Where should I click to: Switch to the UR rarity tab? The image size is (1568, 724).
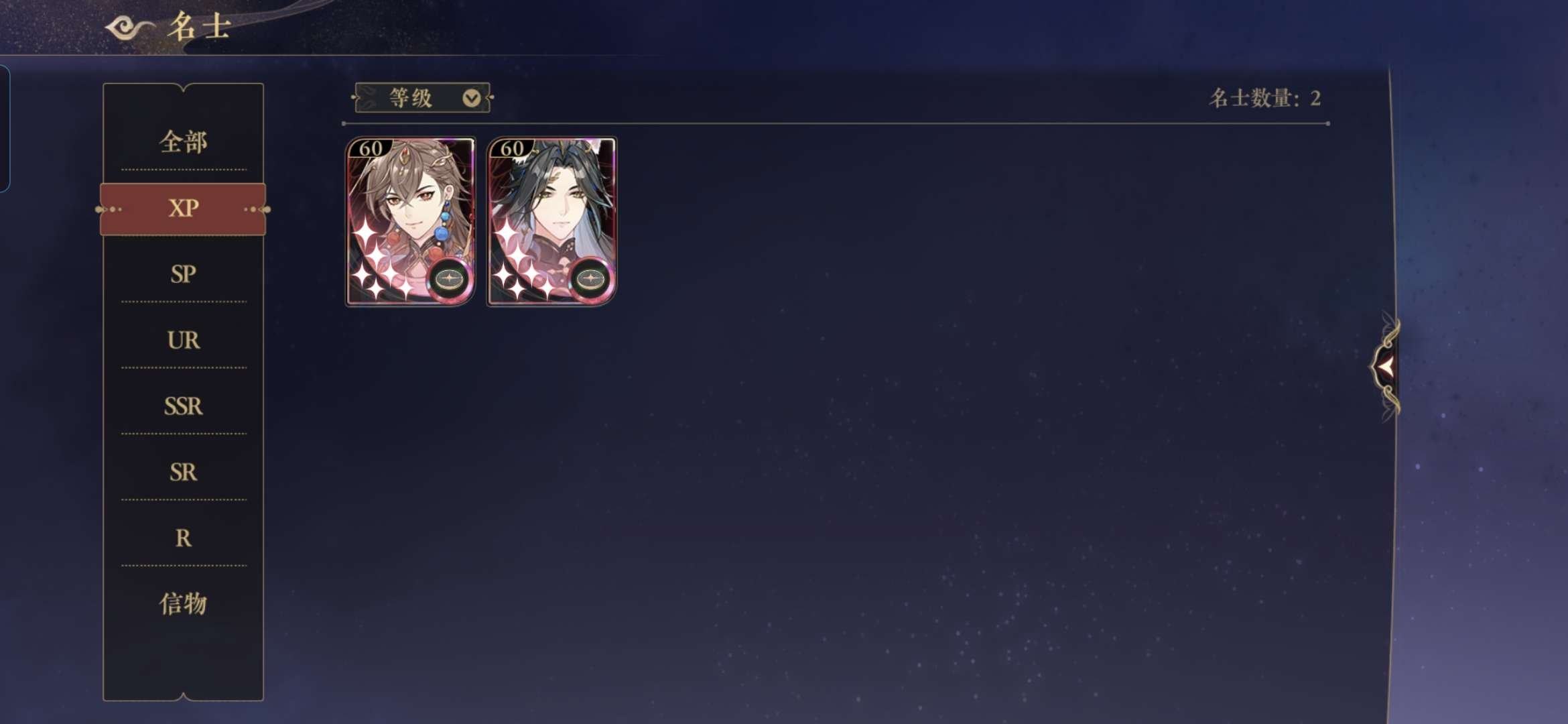[183, 340]
